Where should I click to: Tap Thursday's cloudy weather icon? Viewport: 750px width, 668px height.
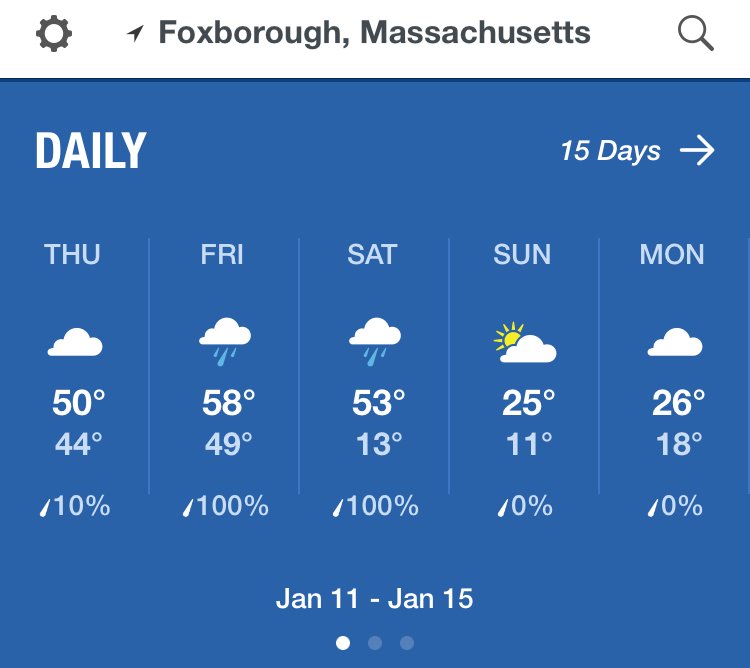pyautogui.click(x=75, y=342)
